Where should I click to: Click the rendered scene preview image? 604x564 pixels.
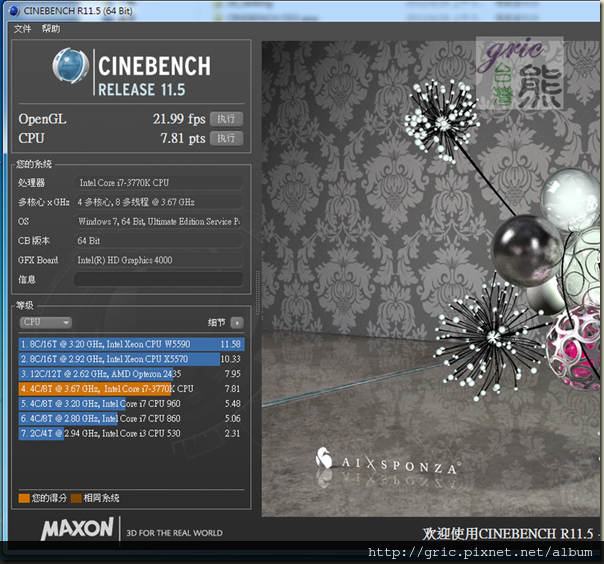pyautogui.click(x=431, y=279)
